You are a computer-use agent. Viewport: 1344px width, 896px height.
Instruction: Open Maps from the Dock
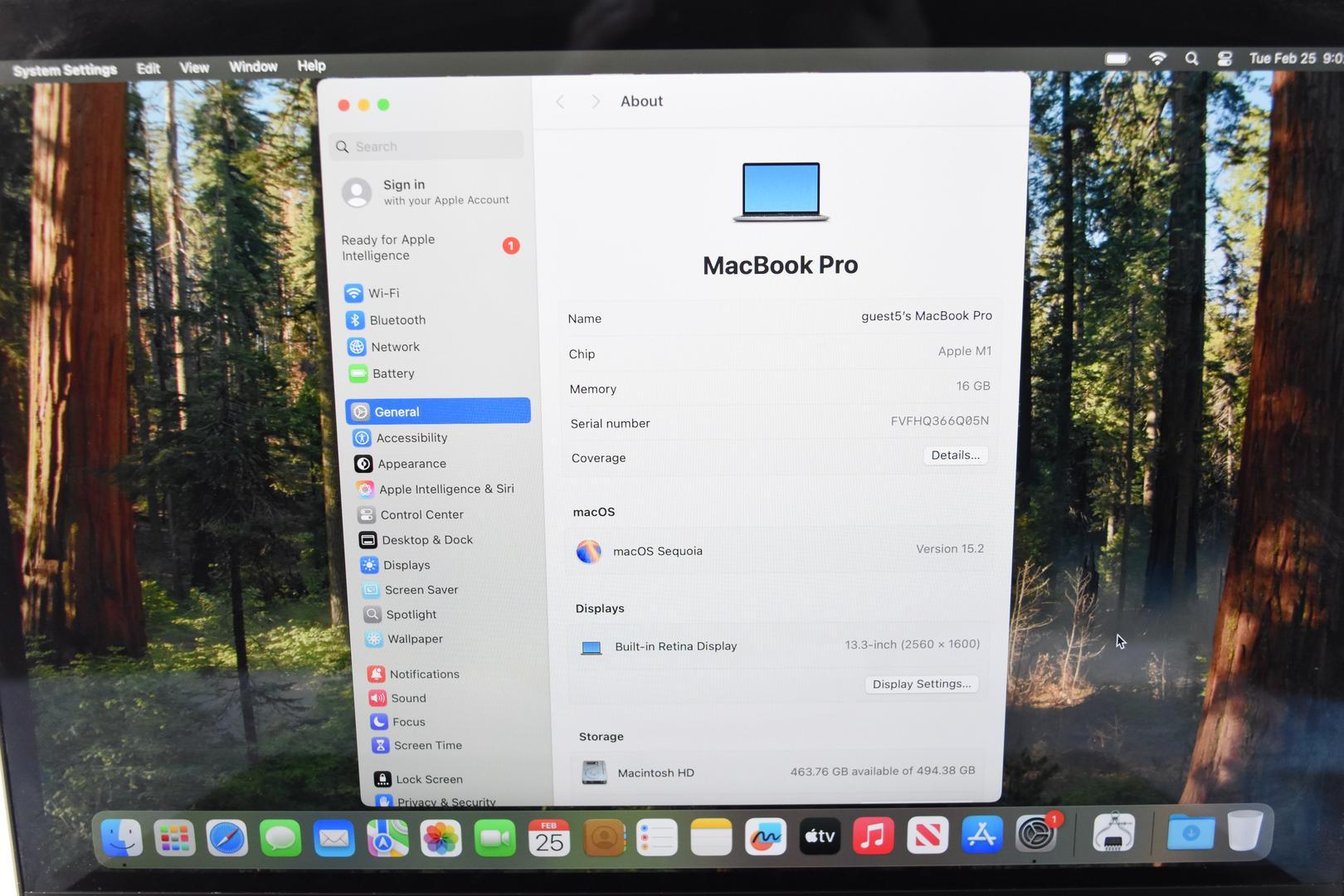(x=387, y=840)
